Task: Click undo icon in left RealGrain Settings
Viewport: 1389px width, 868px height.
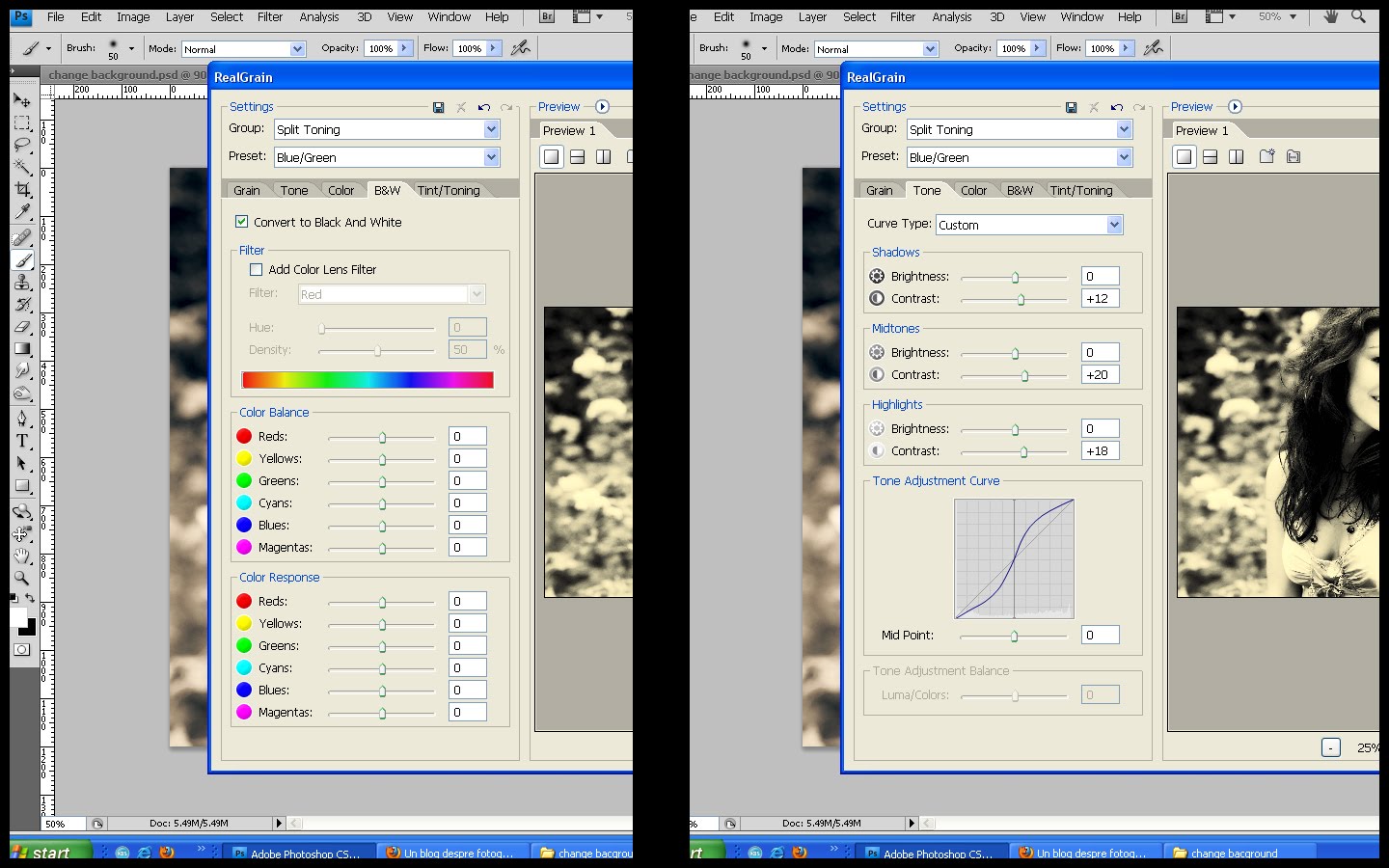Action: pos(484,107)
